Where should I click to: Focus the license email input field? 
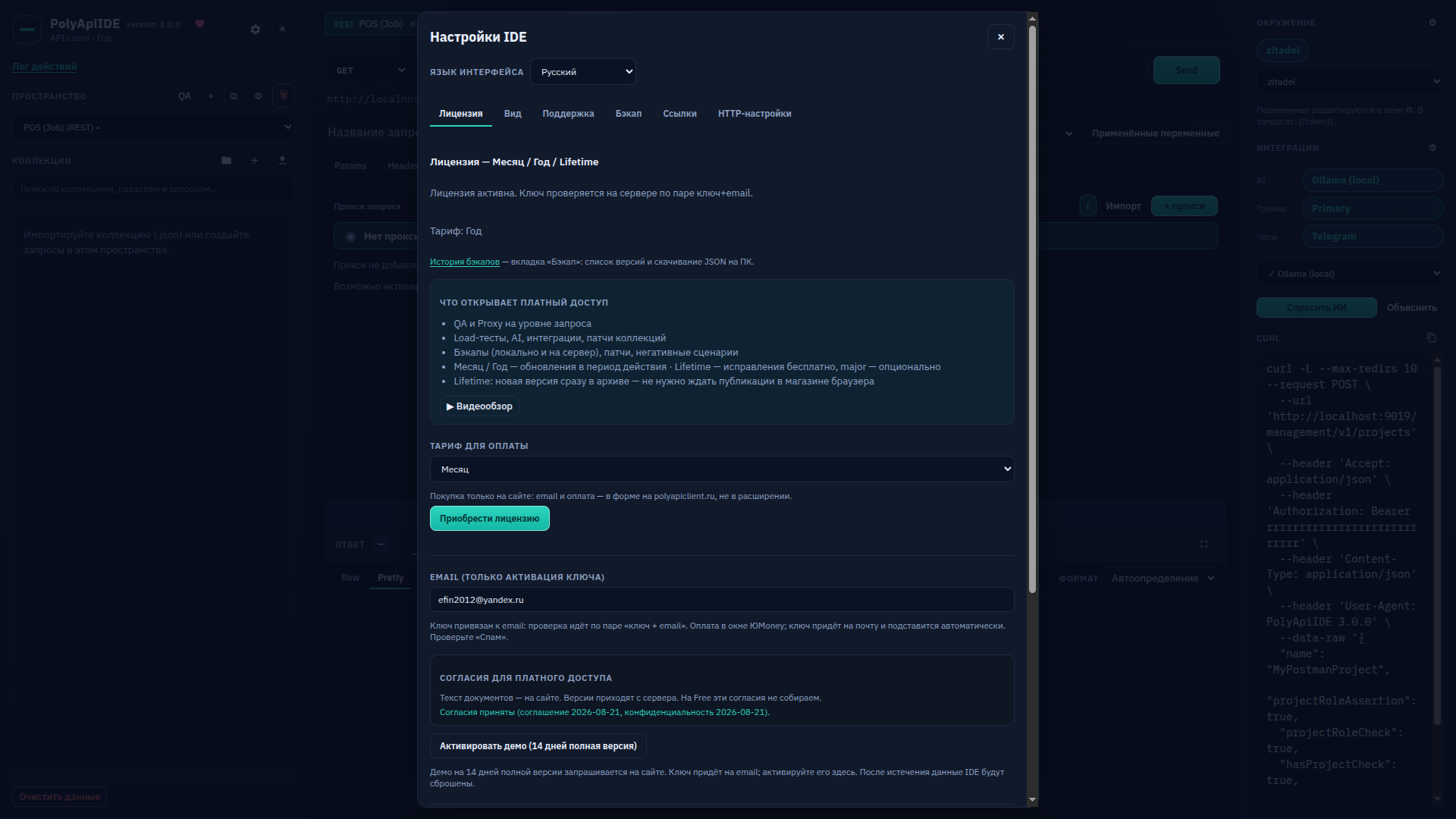click(x=722, y=600)
